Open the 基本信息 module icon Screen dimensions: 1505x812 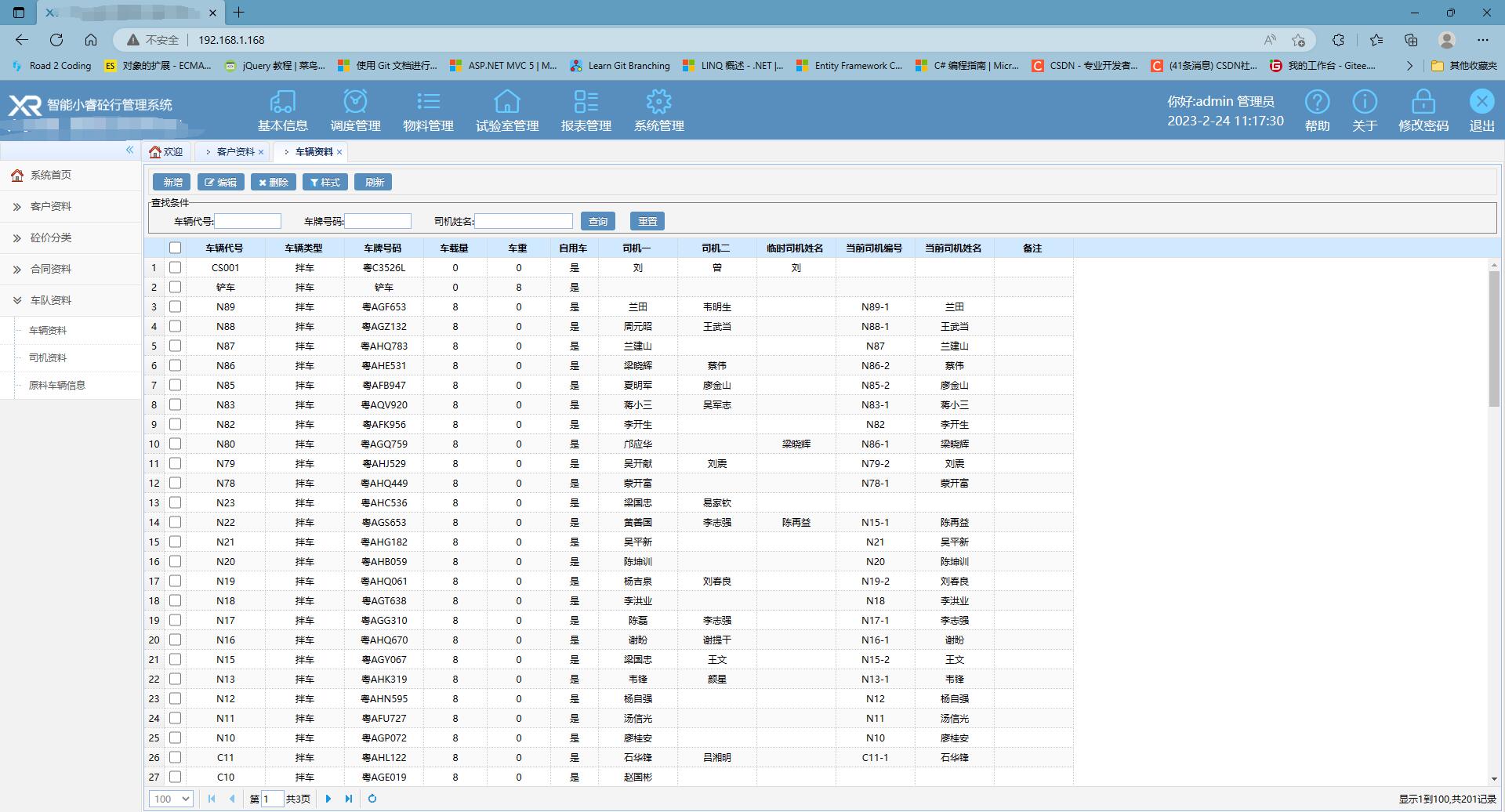tap(282, 102)
